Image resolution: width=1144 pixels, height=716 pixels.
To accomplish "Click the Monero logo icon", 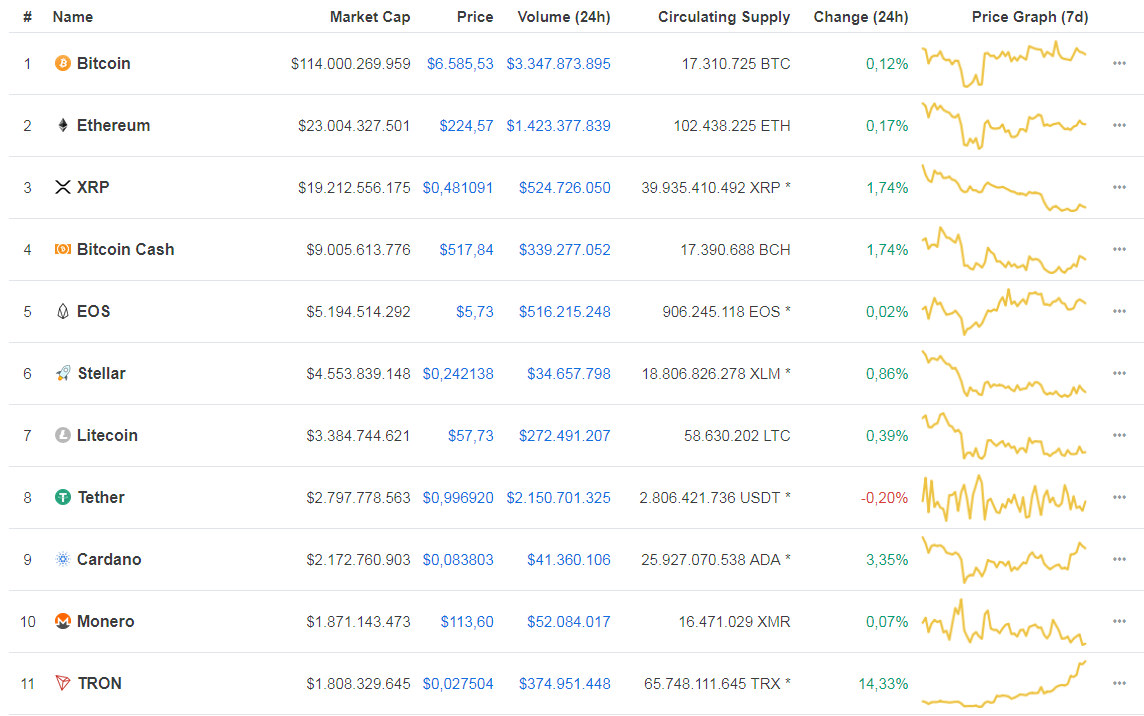I will [x=63, y=622].
